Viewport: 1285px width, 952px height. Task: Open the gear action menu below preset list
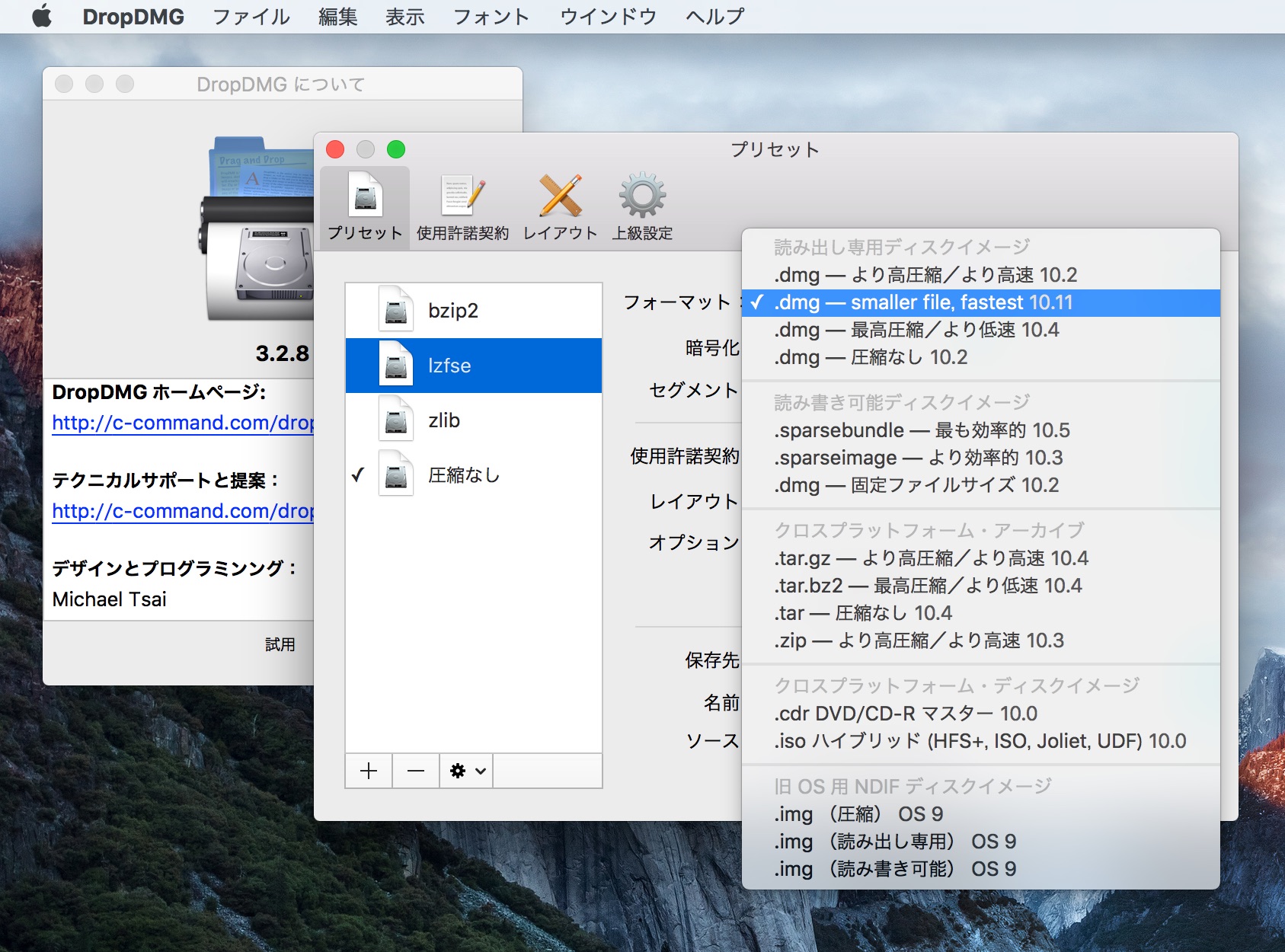[467, 771]
